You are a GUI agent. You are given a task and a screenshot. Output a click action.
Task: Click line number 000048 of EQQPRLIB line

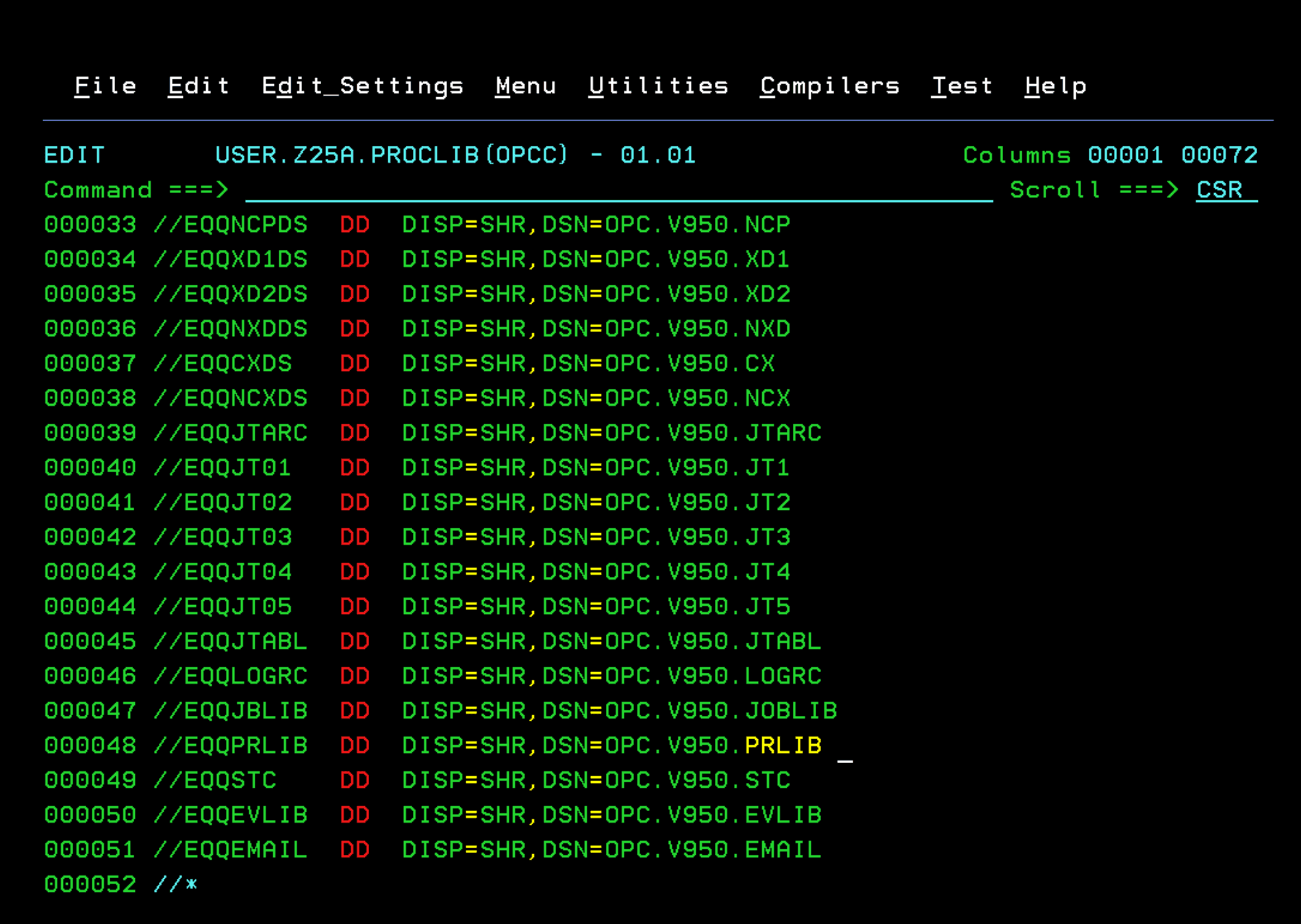click(x=90, y=746)
